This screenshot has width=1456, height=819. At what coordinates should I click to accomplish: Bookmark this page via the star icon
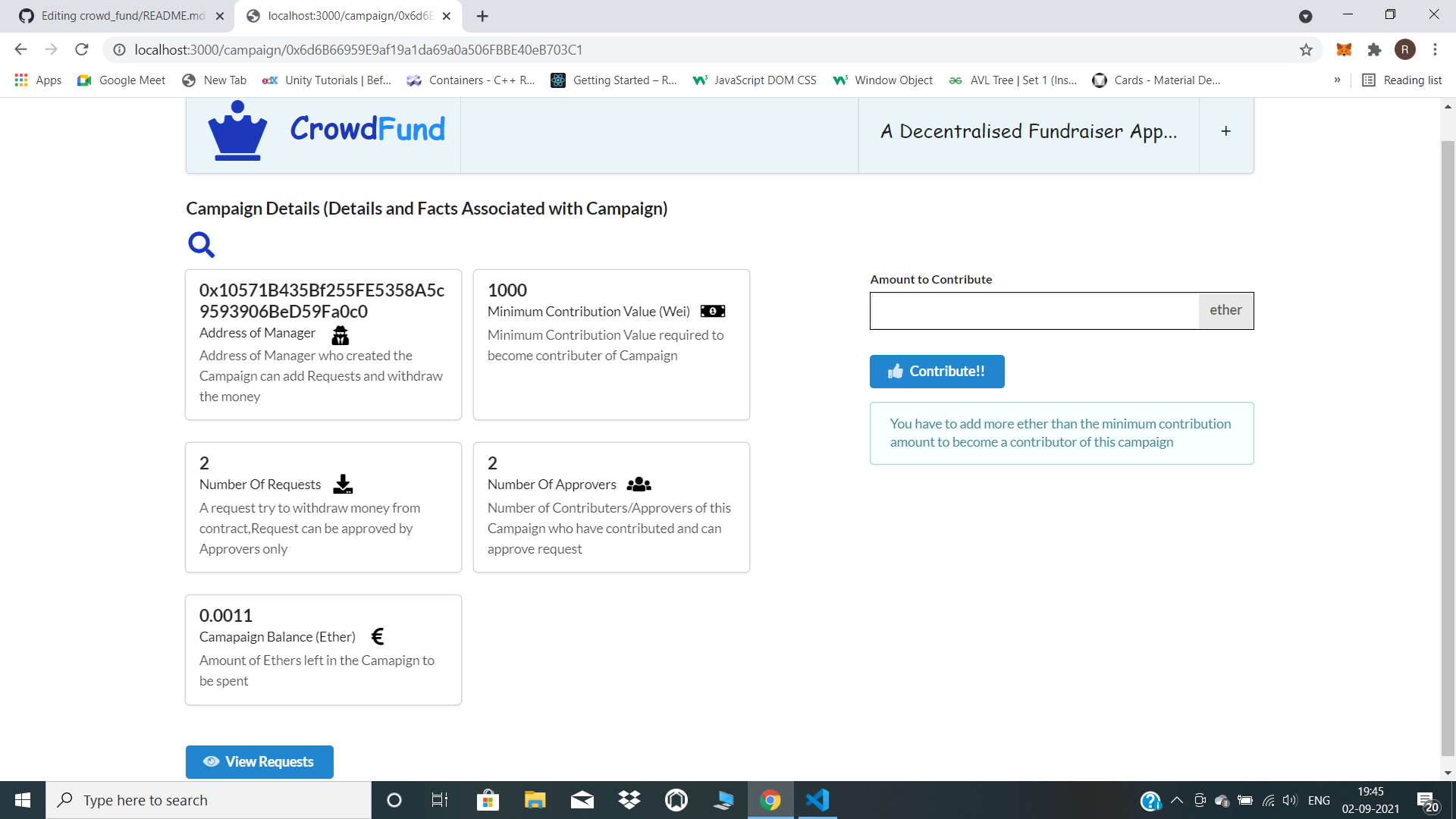point(1306,49)
